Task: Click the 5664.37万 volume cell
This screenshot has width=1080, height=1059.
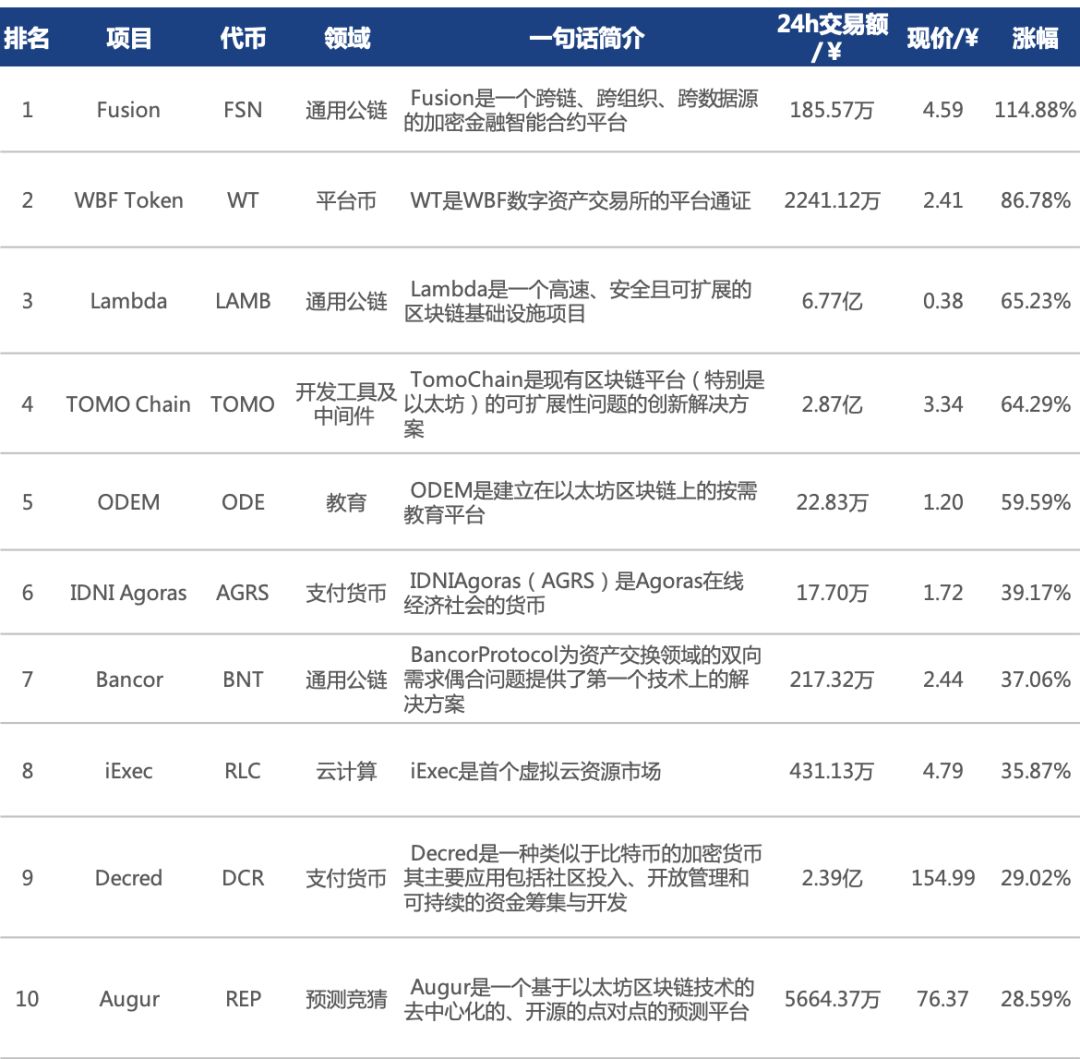Action: tap(832, 999)
